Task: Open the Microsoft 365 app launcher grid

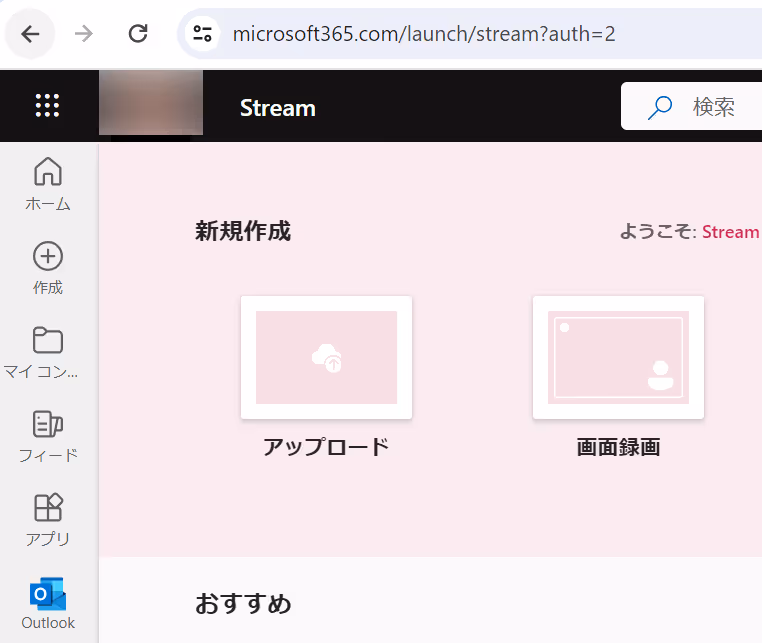Action: (x=48, y=105)
